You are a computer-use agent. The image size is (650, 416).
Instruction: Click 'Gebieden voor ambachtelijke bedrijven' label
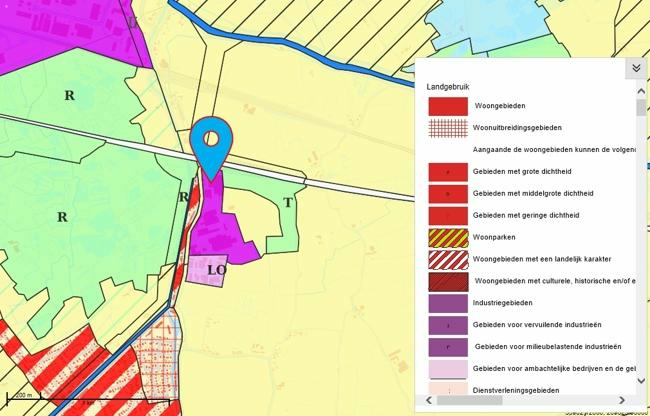pyautogui.click(x=554, y=369)
